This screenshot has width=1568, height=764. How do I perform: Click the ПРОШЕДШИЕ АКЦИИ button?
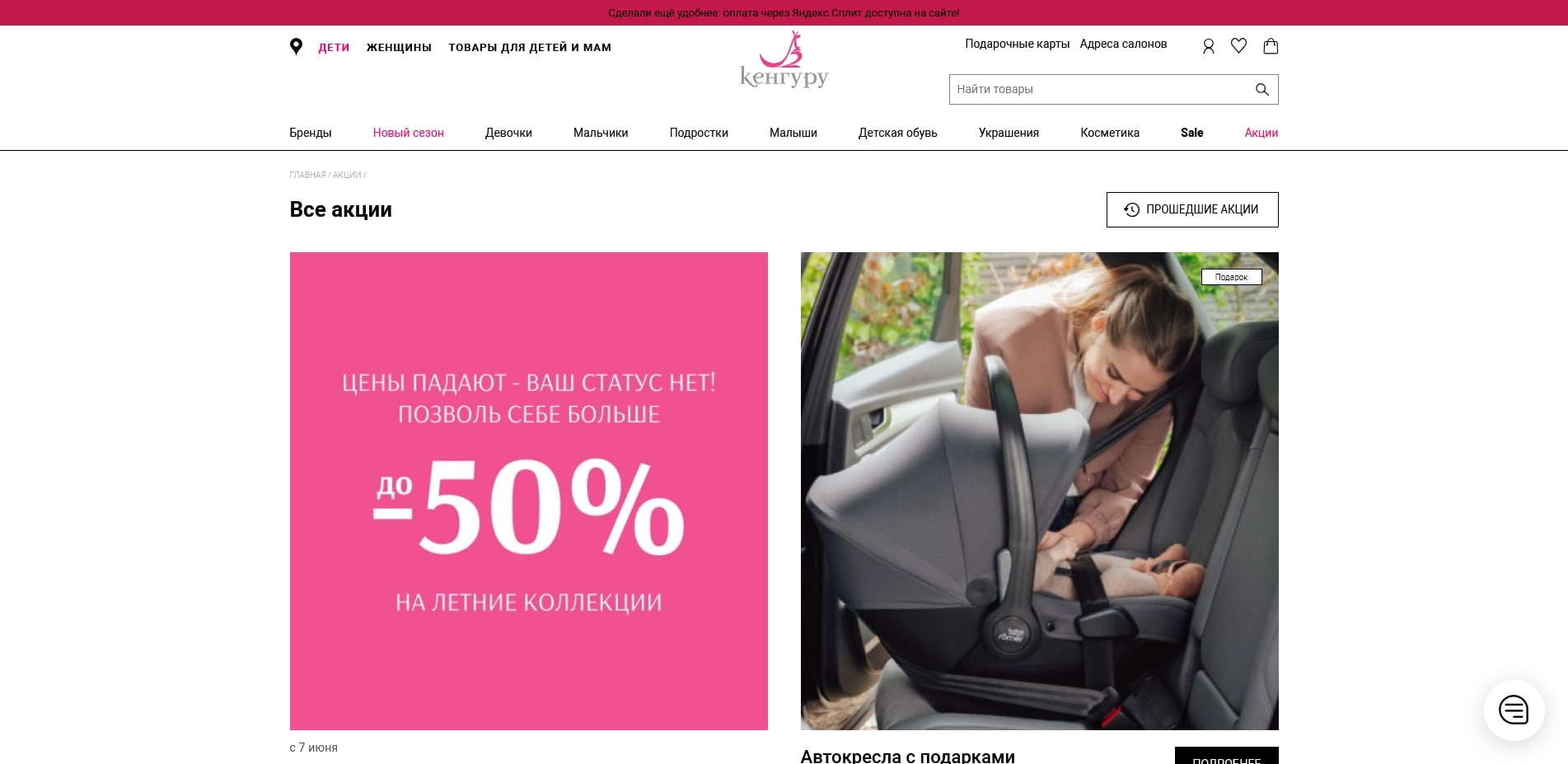1192,209
